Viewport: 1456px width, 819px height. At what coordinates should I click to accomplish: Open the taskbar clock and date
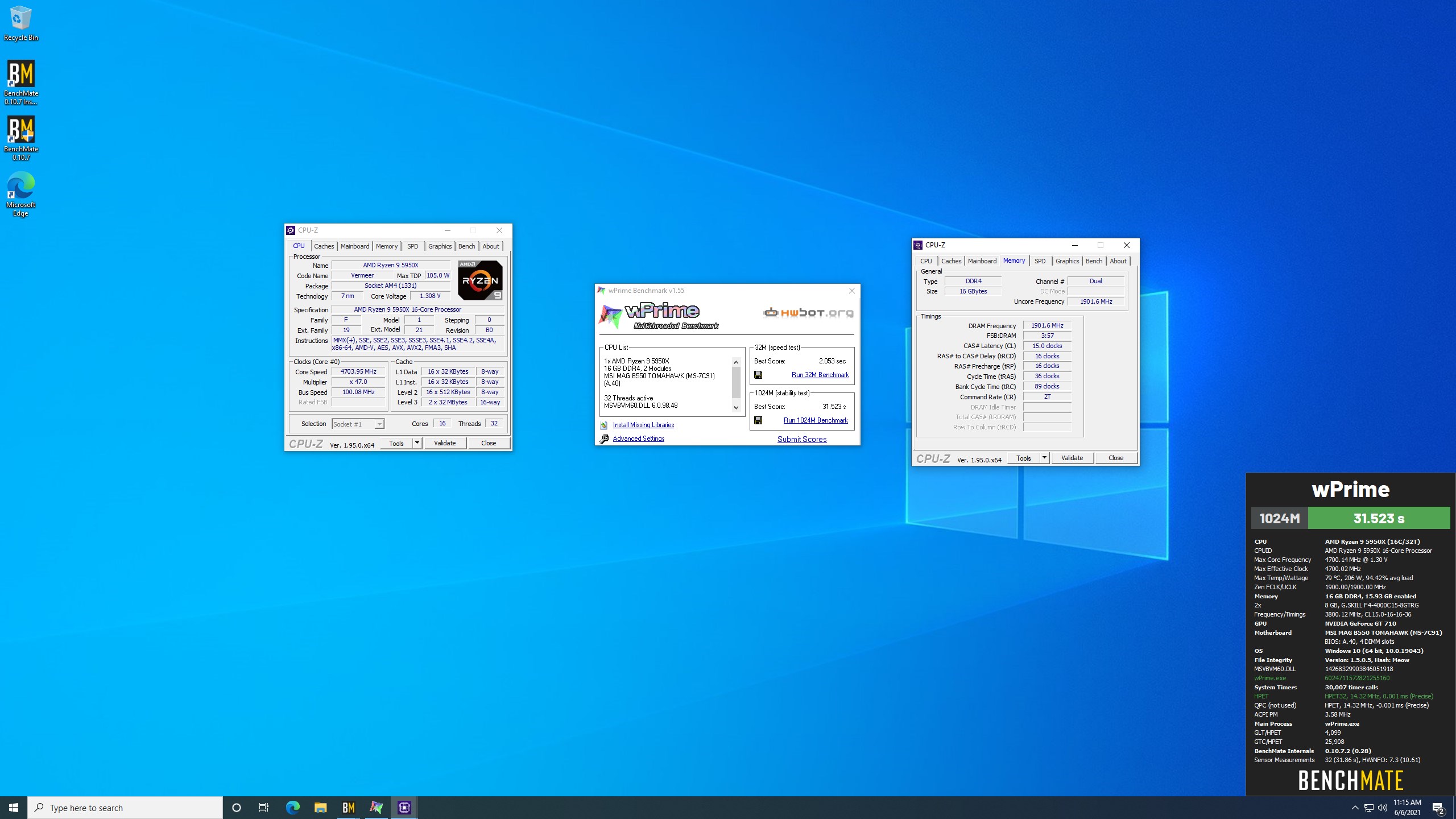coord(1407,808)
